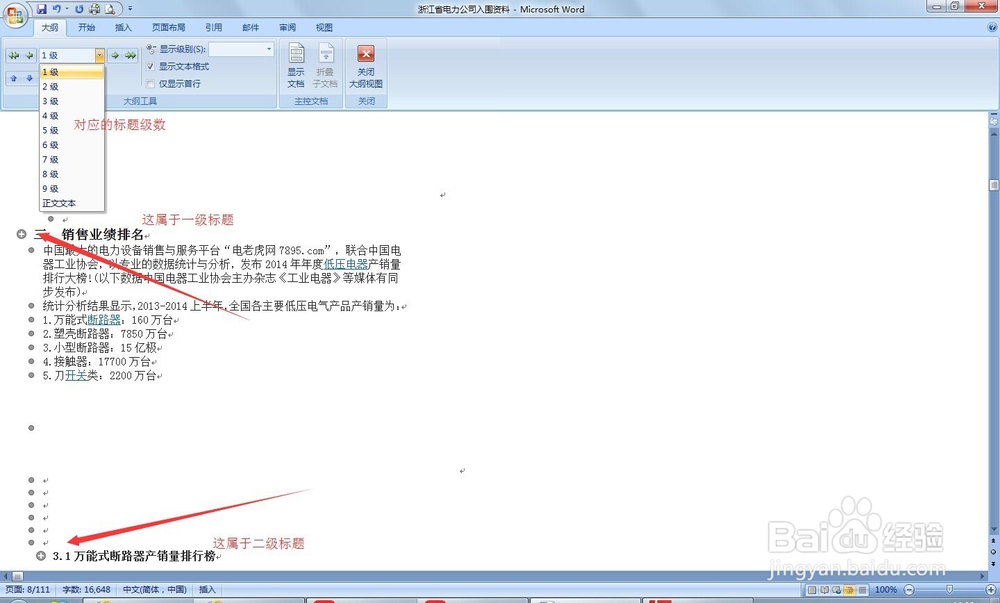
Task: Undo the last action
Action: (57, 9)
